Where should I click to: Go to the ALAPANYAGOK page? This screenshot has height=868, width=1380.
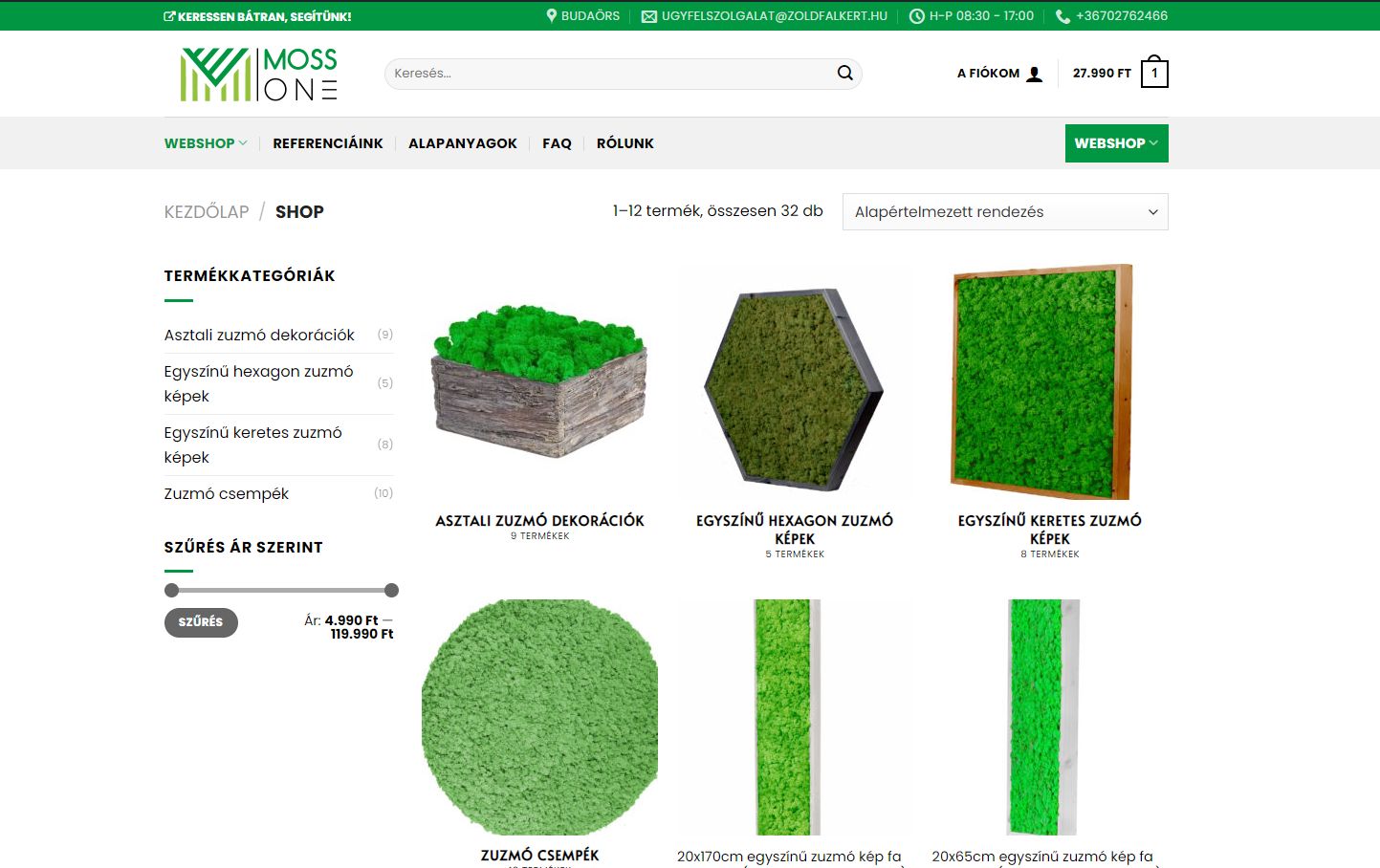click(x=462, y=143)
